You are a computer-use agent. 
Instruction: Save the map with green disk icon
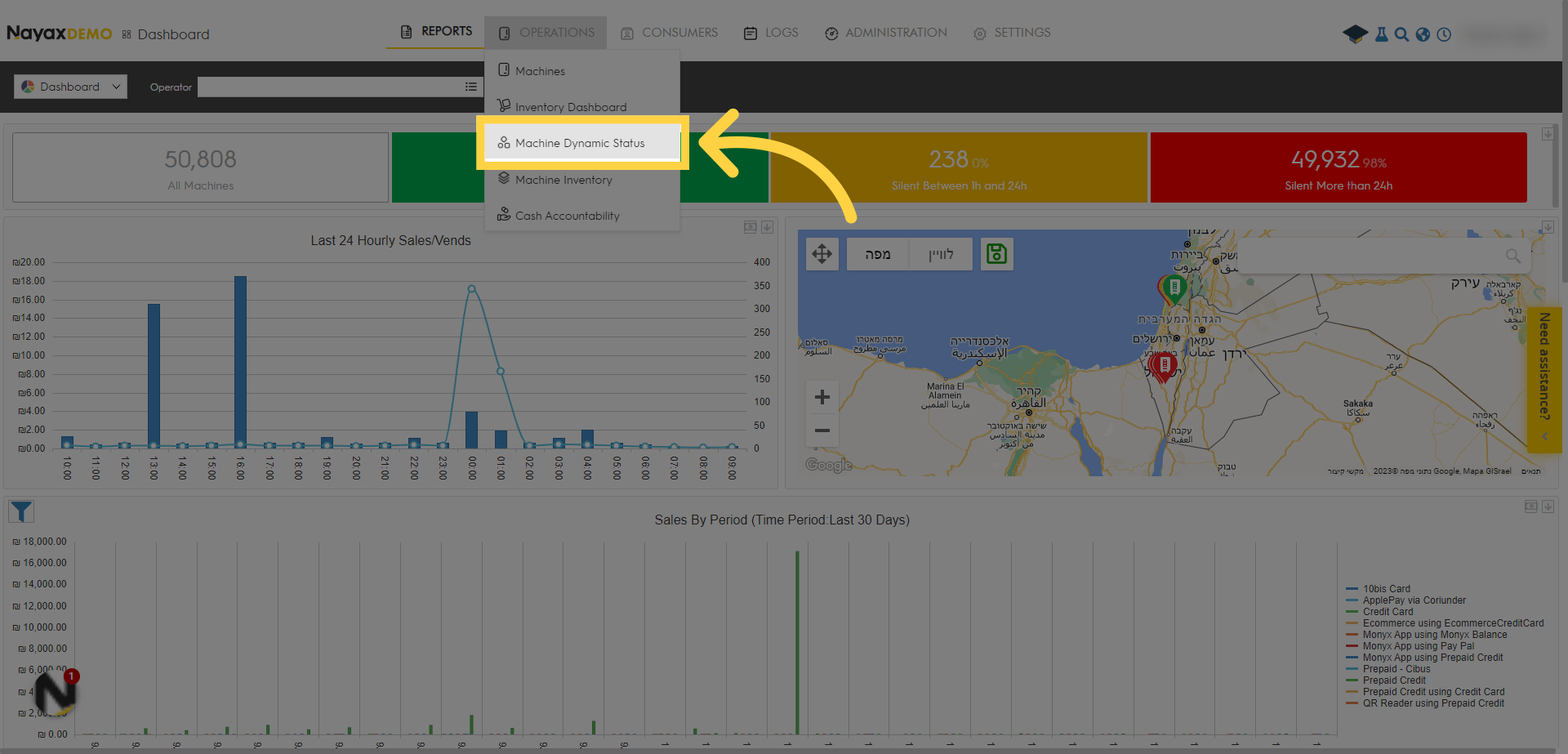click(x=996, y=254)
